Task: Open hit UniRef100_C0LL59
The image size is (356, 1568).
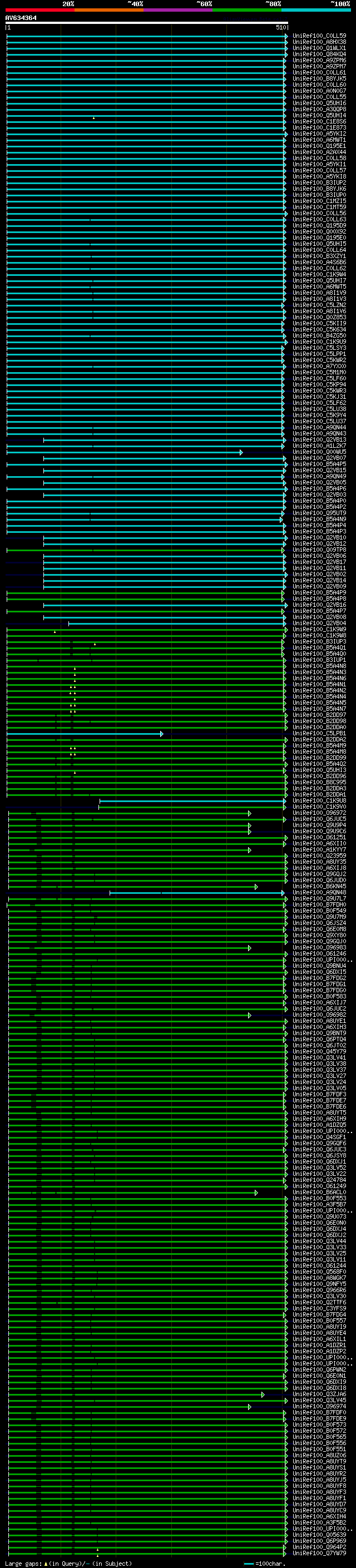Action: [x=319, y=36]
